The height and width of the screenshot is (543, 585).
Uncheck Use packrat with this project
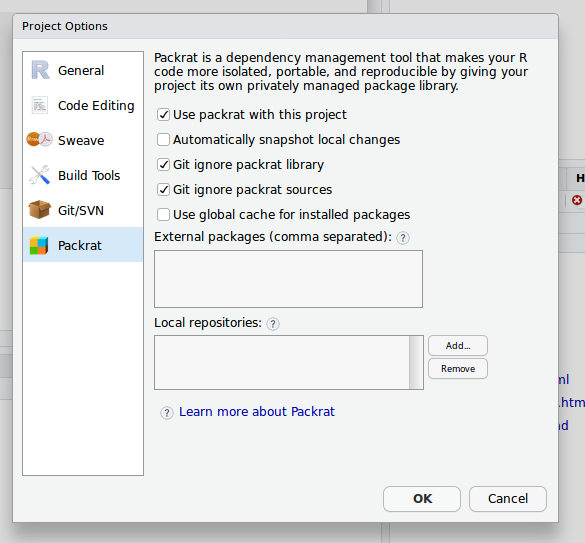point(163,115)
